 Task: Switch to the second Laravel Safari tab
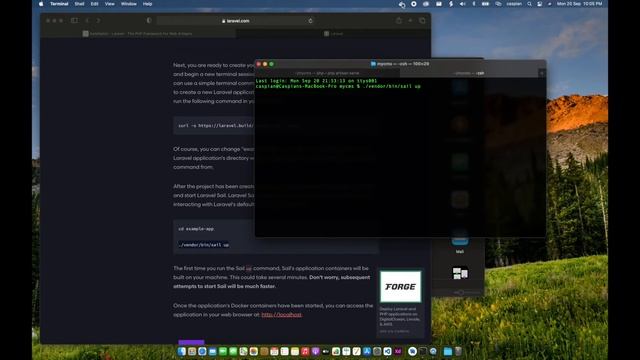333,33
